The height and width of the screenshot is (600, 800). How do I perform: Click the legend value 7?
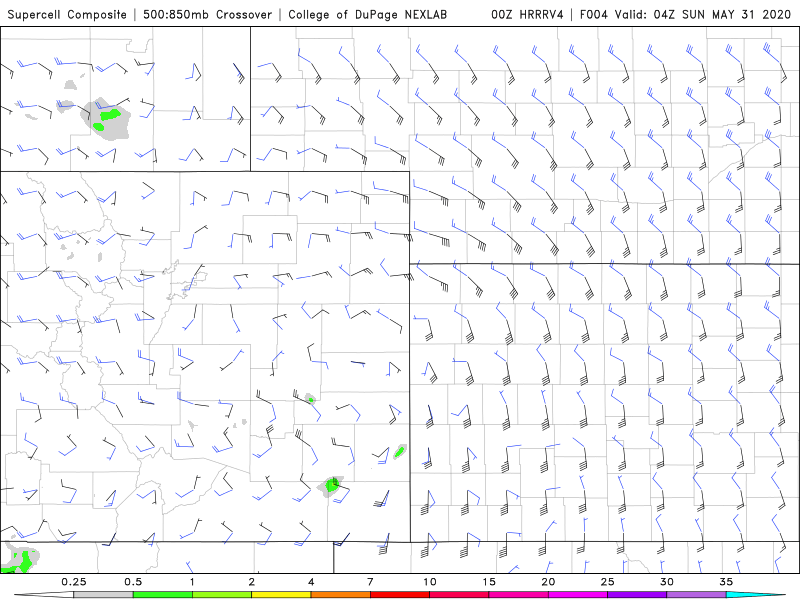370,582
